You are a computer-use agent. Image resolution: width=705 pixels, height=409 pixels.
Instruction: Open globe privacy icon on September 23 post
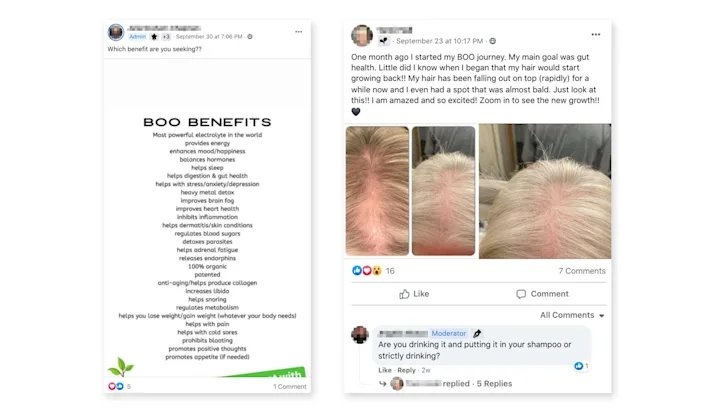[493, 41]
